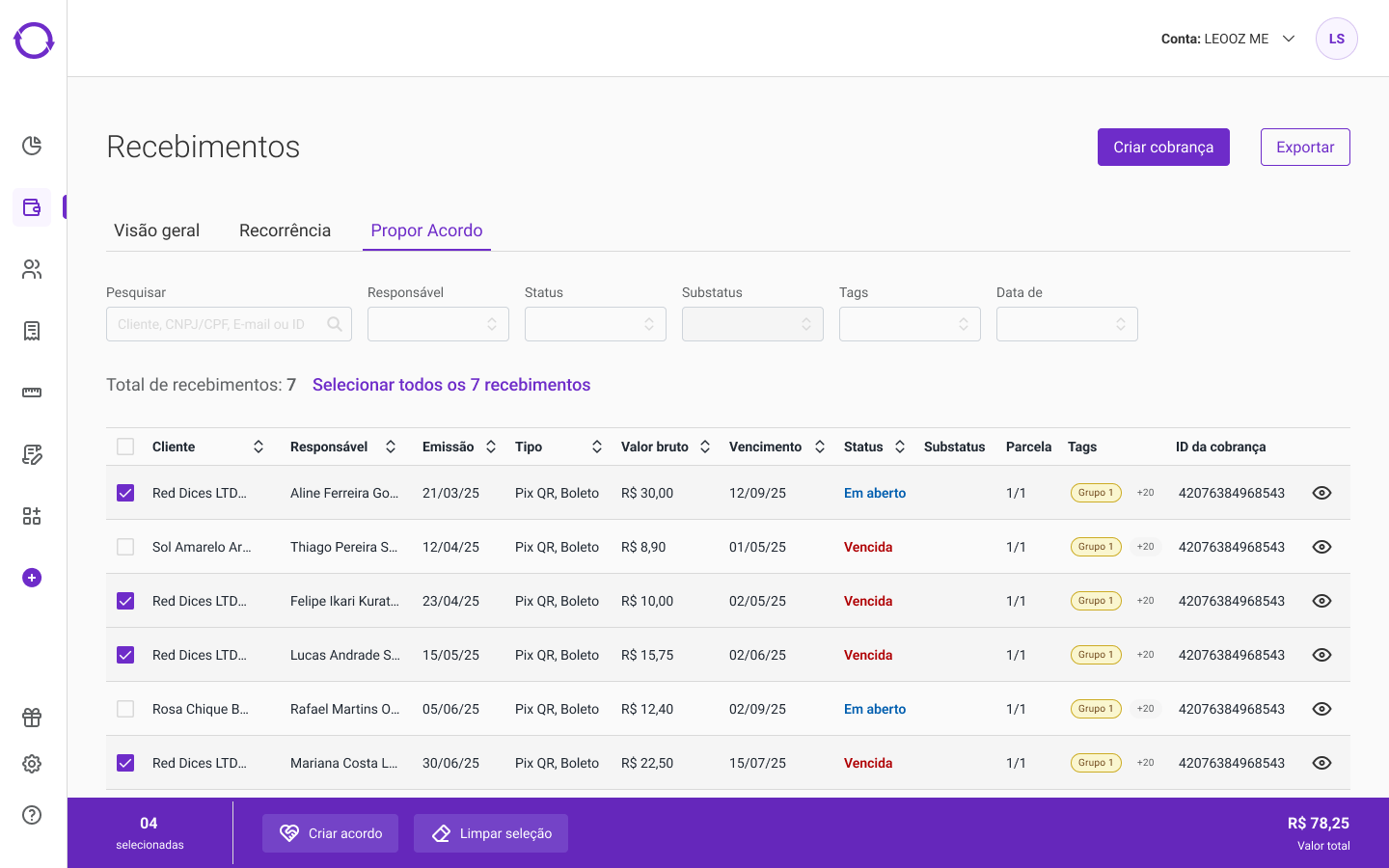Click the R$ 78,25 total value
This screenshot has height=868, width=1389.
[1319, 824]
